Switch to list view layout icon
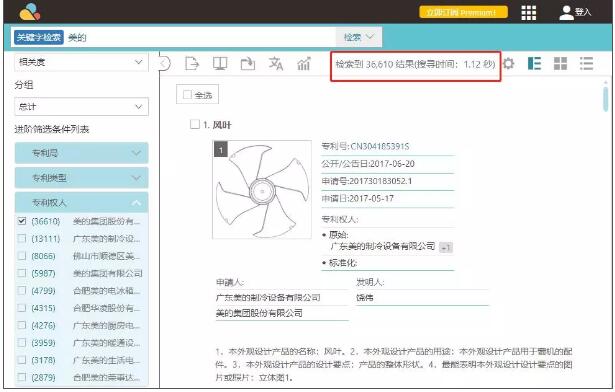 (586, 63)
